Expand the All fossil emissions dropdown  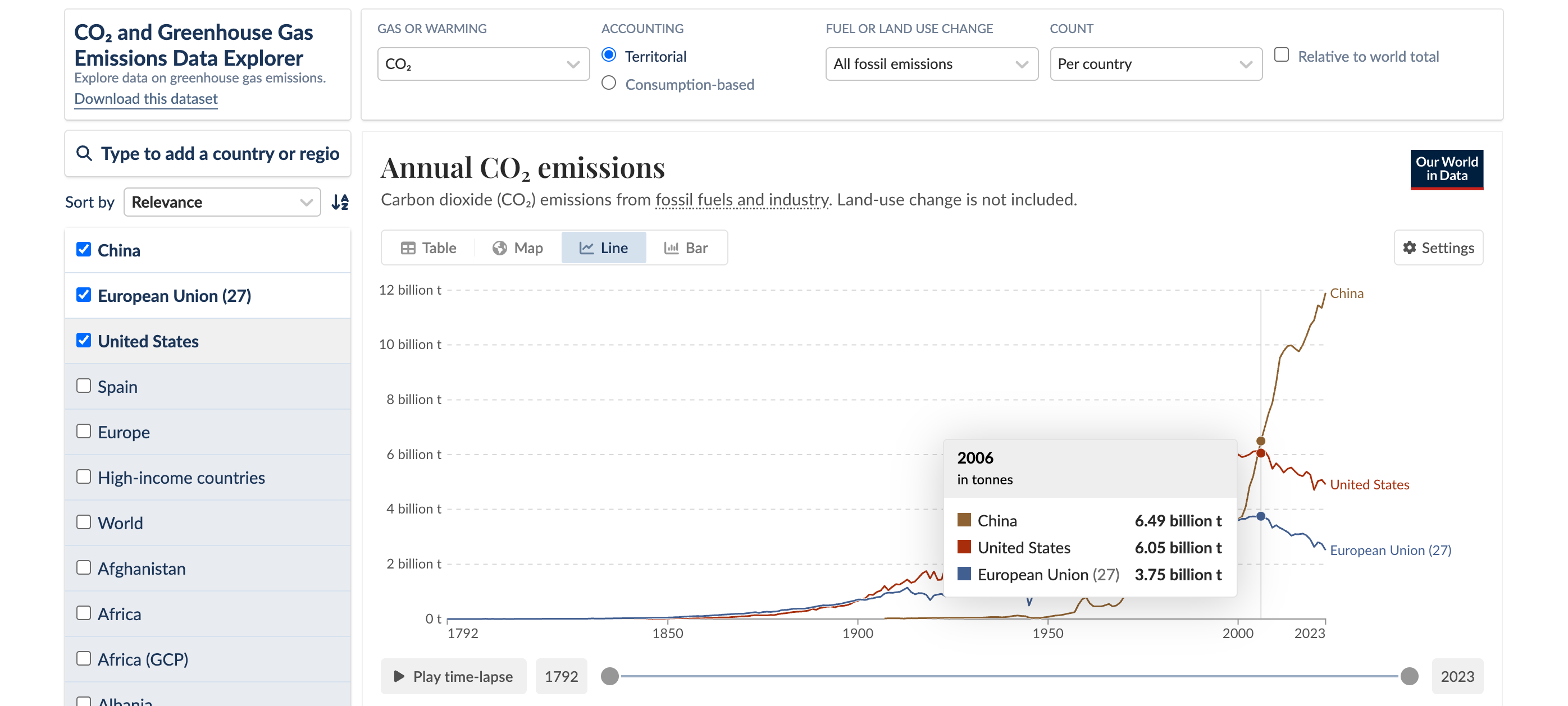[931, 64]
